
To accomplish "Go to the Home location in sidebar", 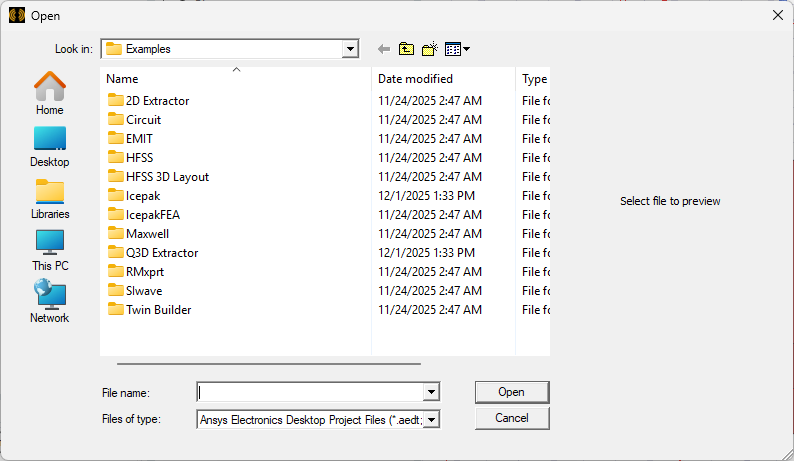I will click(x=50, y=93).
